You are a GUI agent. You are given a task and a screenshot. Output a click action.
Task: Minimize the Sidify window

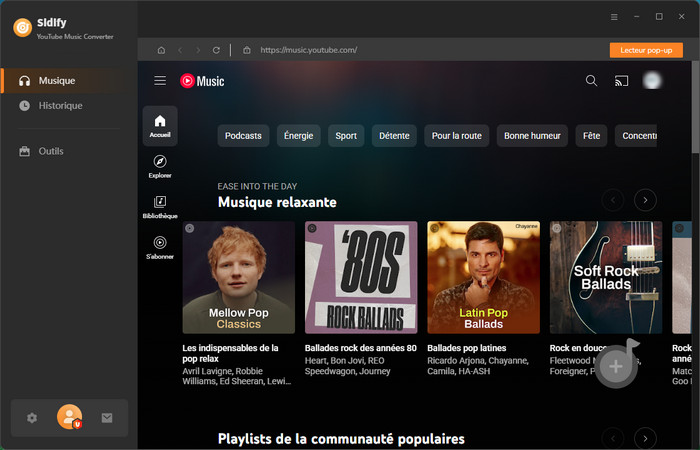[637, 17]
